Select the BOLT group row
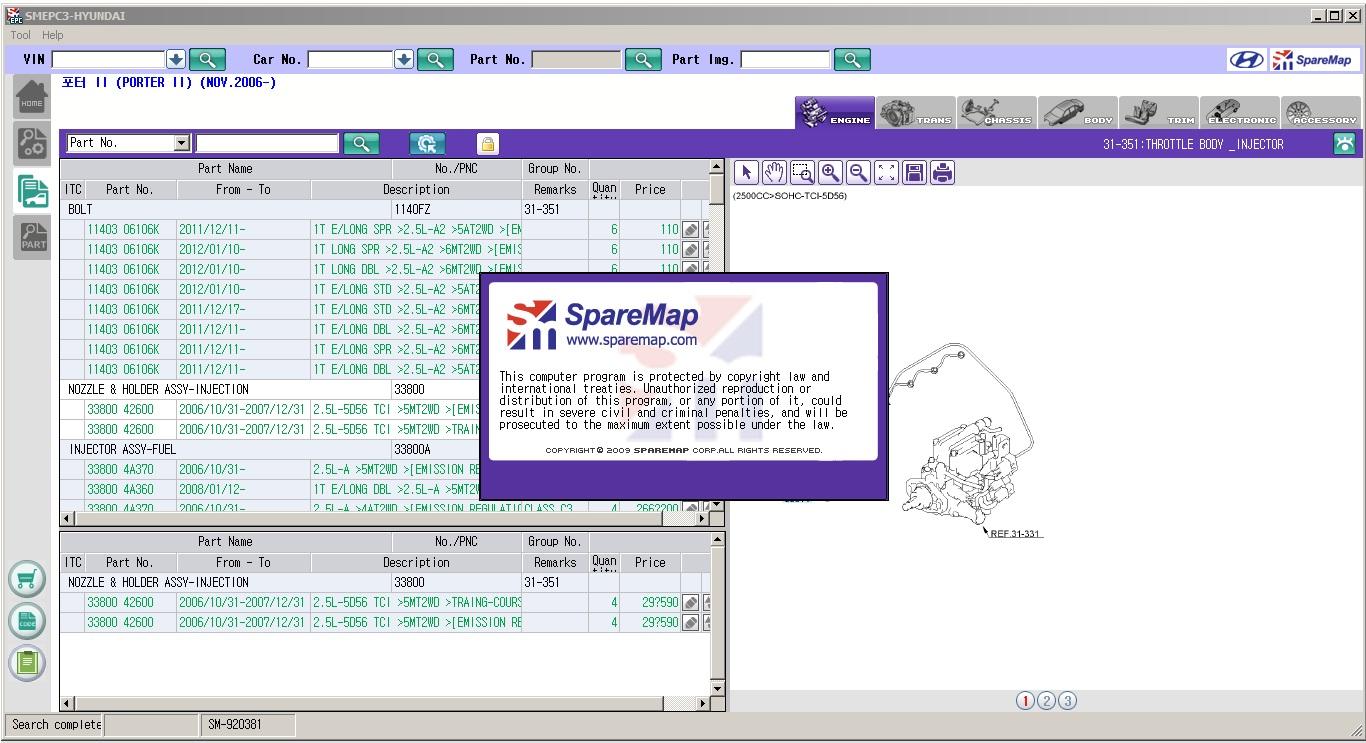The width and height of the screenshot is (1366, 743). 385,209
